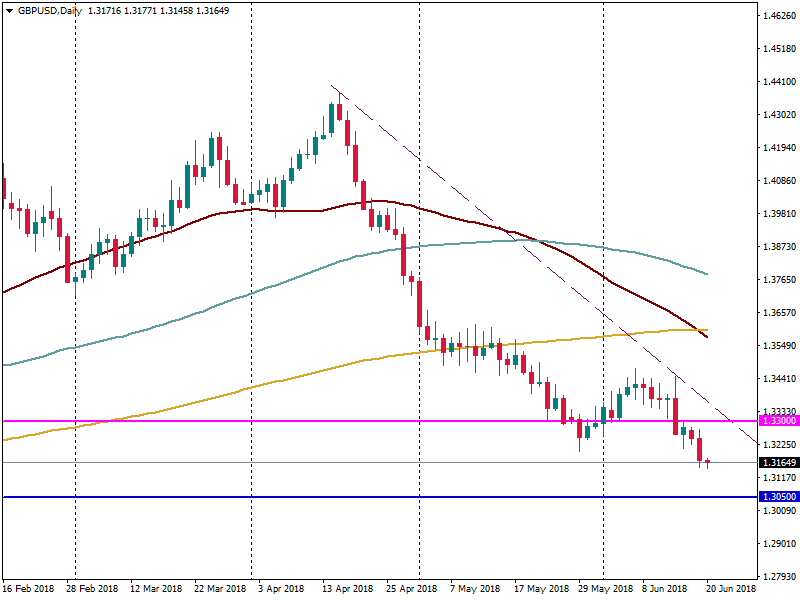
Task: Click the 1.27930 value on price axis
Action: [777, 576]
